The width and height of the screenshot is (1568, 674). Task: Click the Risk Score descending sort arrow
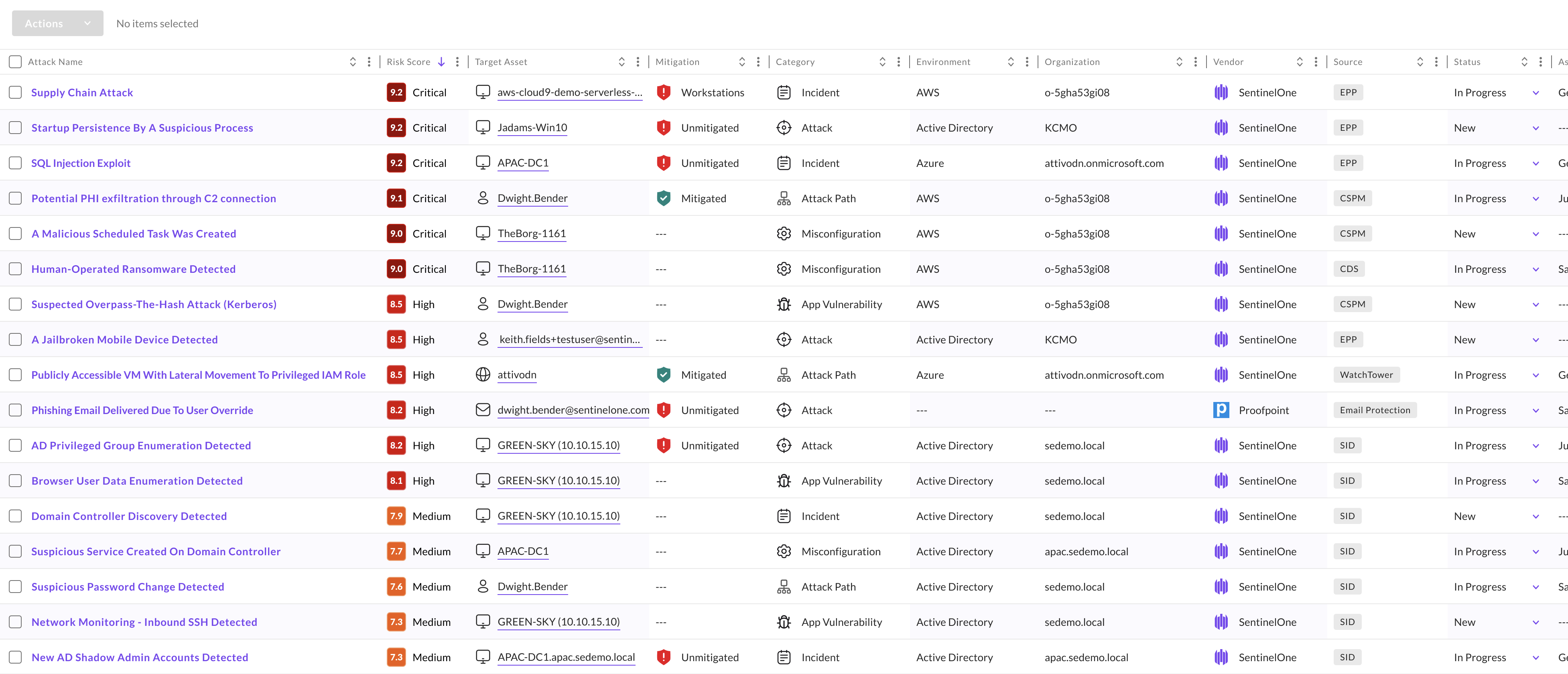click(x=441, y=62)
